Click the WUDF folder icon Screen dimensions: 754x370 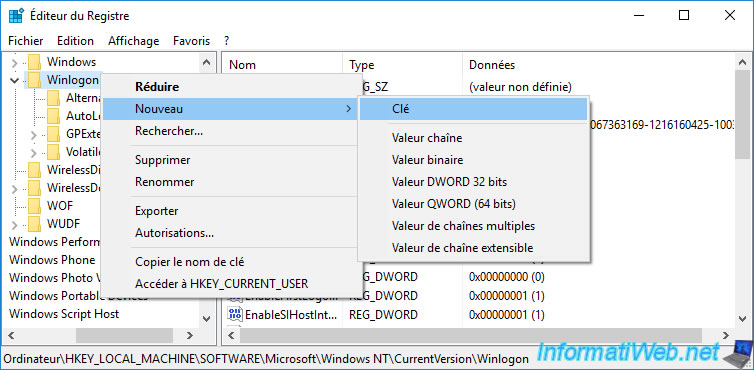[x=35, y=224]
